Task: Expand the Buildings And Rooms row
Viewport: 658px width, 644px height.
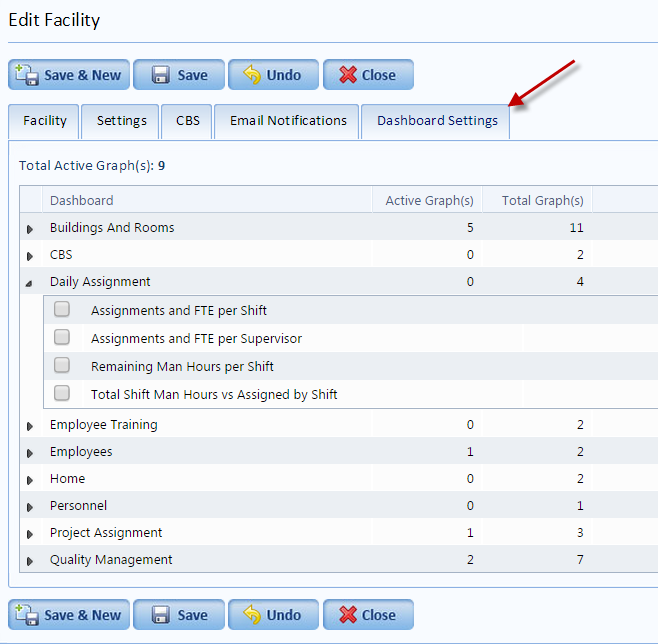Action: [x=30, y=229]
